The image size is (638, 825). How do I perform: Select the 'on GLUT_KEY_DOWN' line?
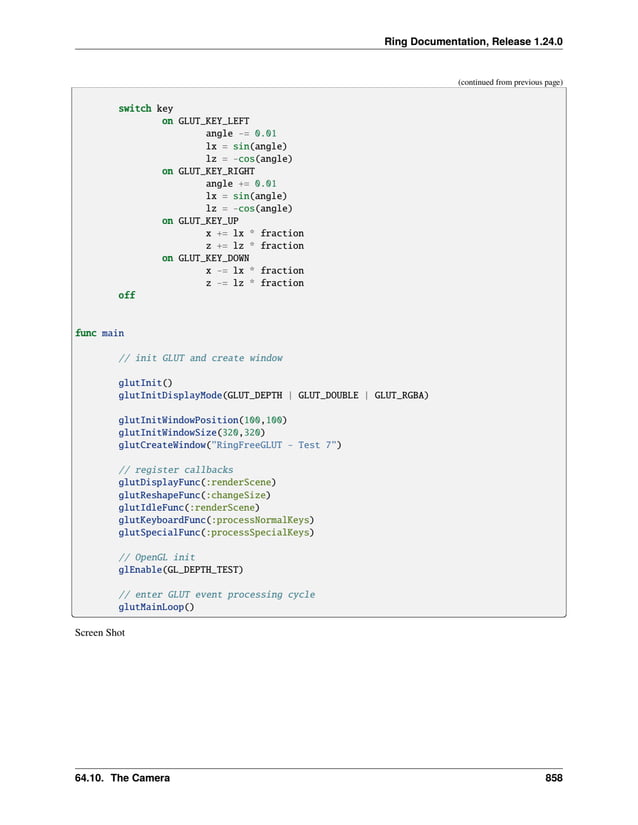coord(206,258)
